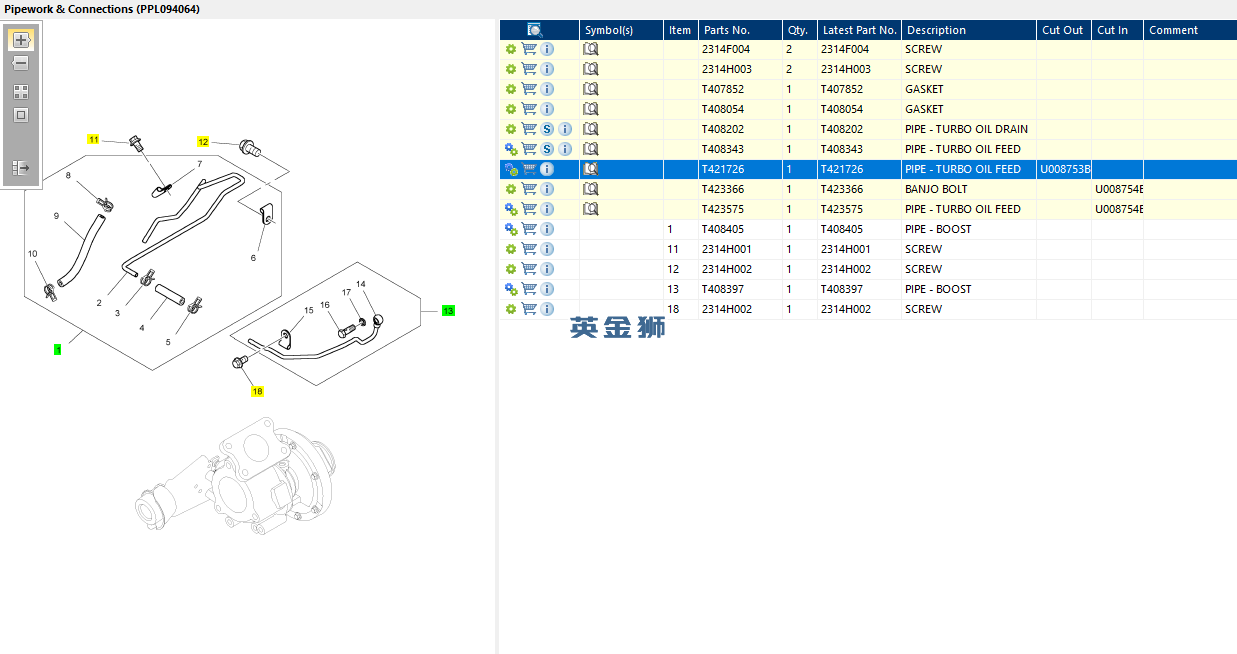Select the zoom in tool in diagram toolbar
The height and width of the screenshot is (654, 1237).
(21, 40)
